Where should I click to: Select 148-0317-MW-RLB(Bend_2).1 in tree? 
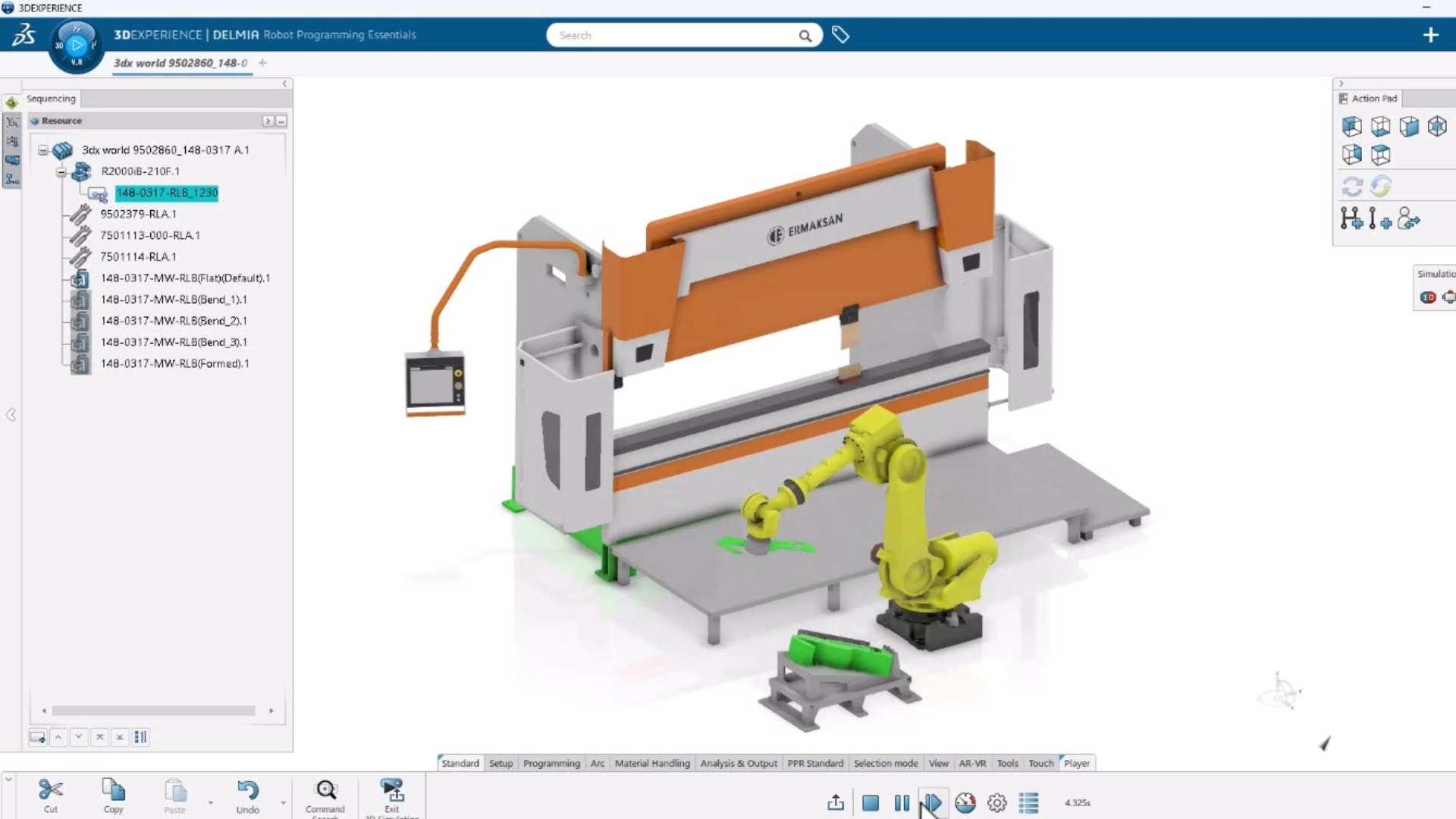(x=174, y=321)
